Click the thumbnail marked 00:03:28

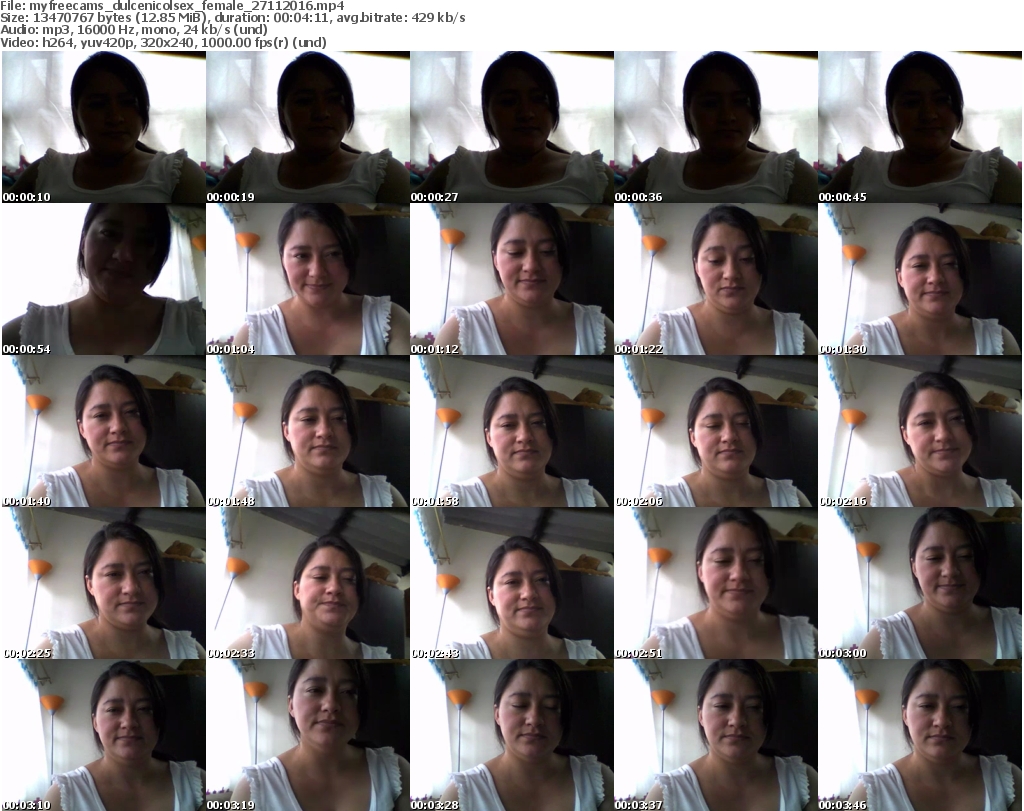[x=511, y=735]
